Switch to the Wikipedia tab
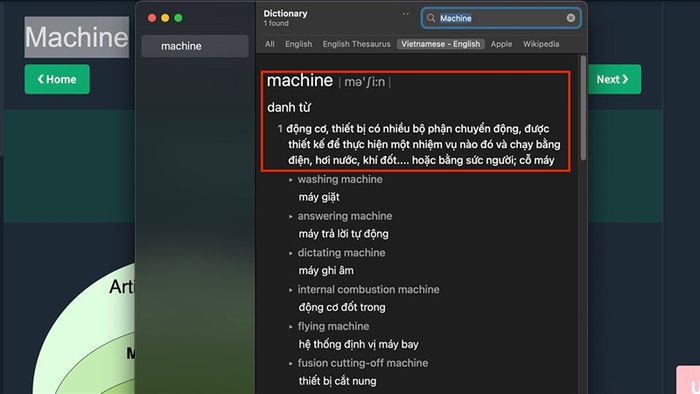The height and width of the screenshot is (394, 700). coord(541,44)
